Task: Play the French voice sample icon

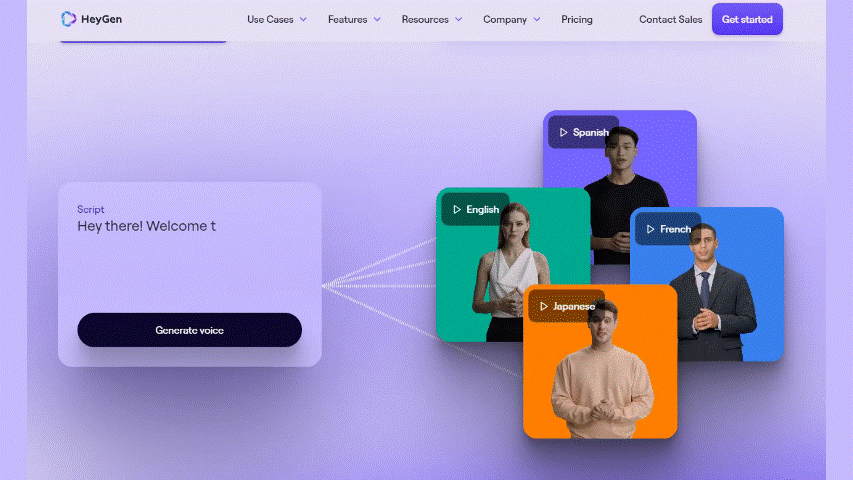Action: pos(651,229)
